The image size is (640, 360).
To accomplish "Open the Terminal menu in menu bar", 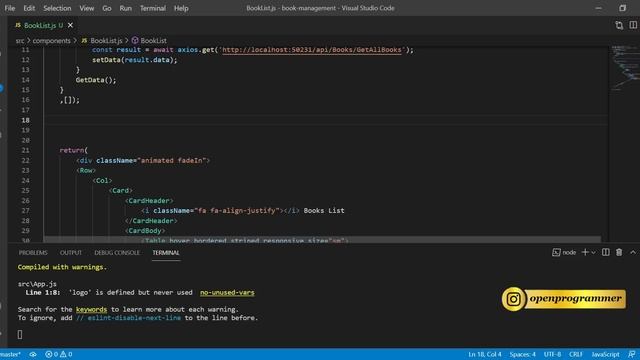I will click(x=153, y=8).
